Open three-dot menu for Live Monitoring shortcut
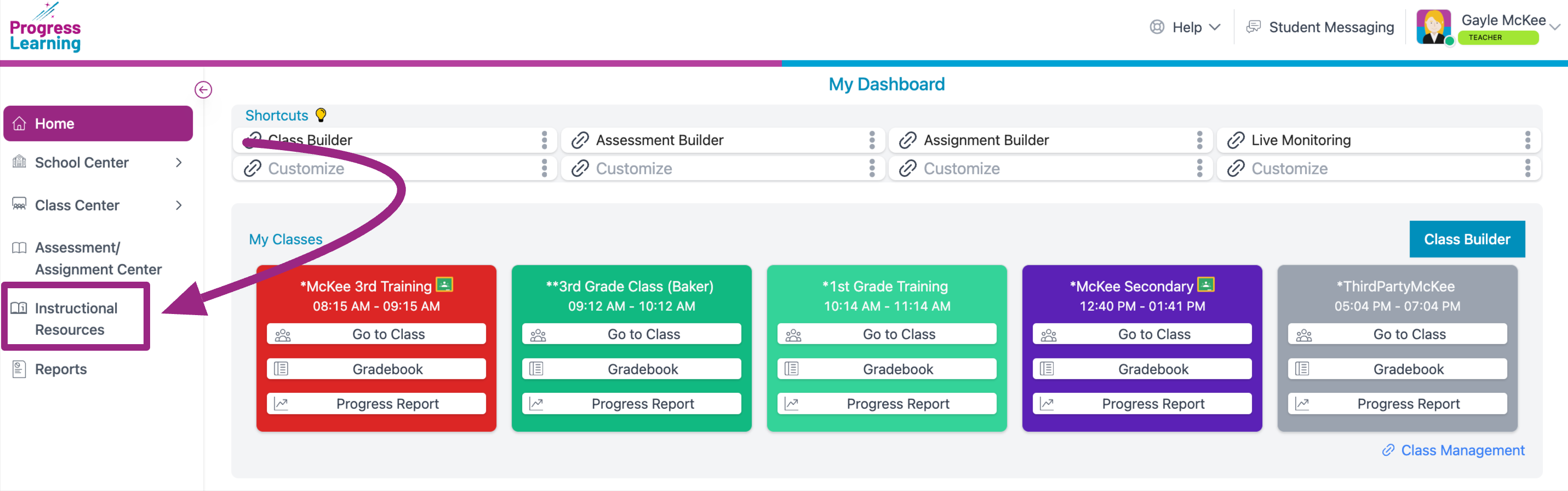The width and height of the screenshot is (1568, 491). [x=1527, y=140]
